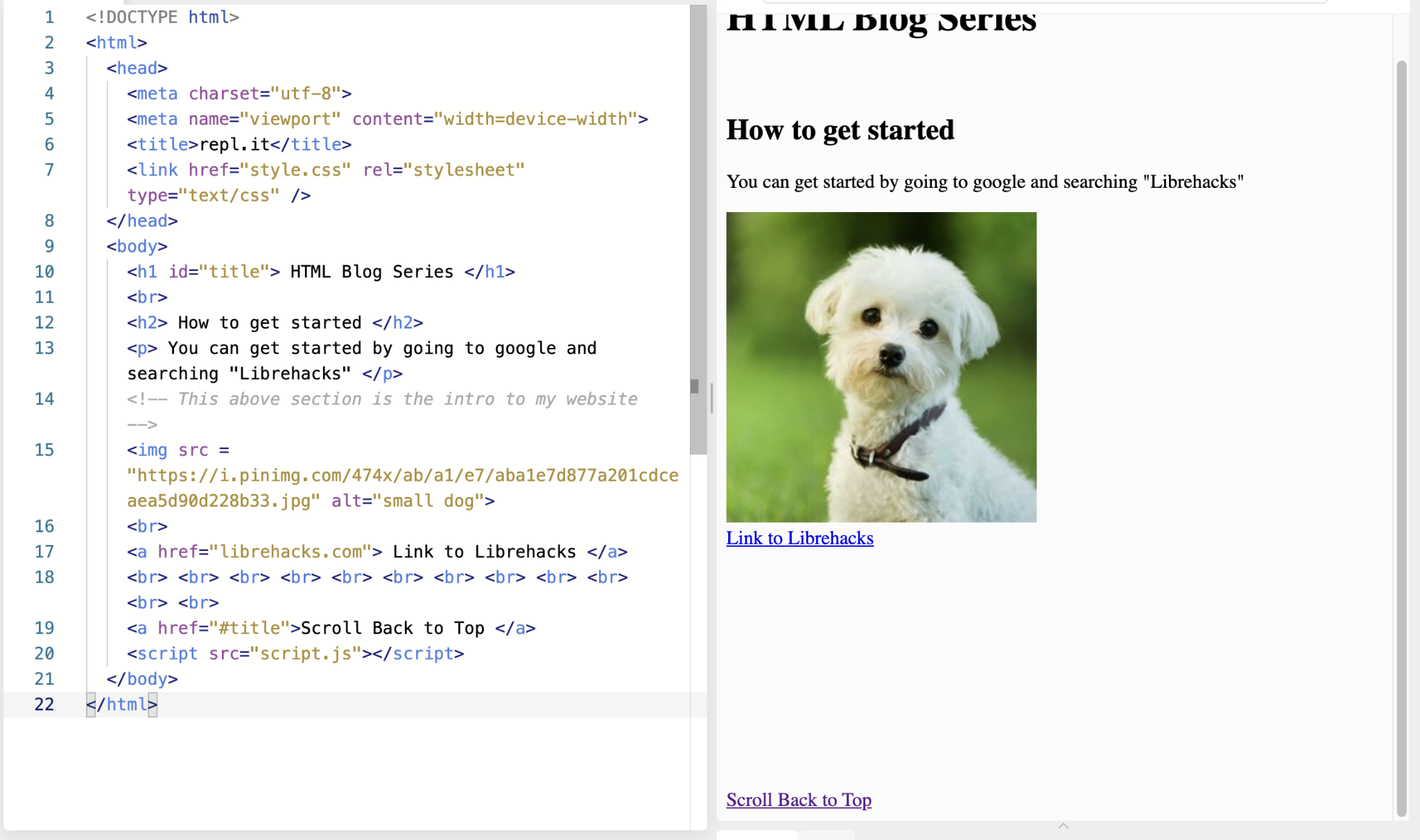Click the pinimg.com image URL string

click(x=402, y=488)
